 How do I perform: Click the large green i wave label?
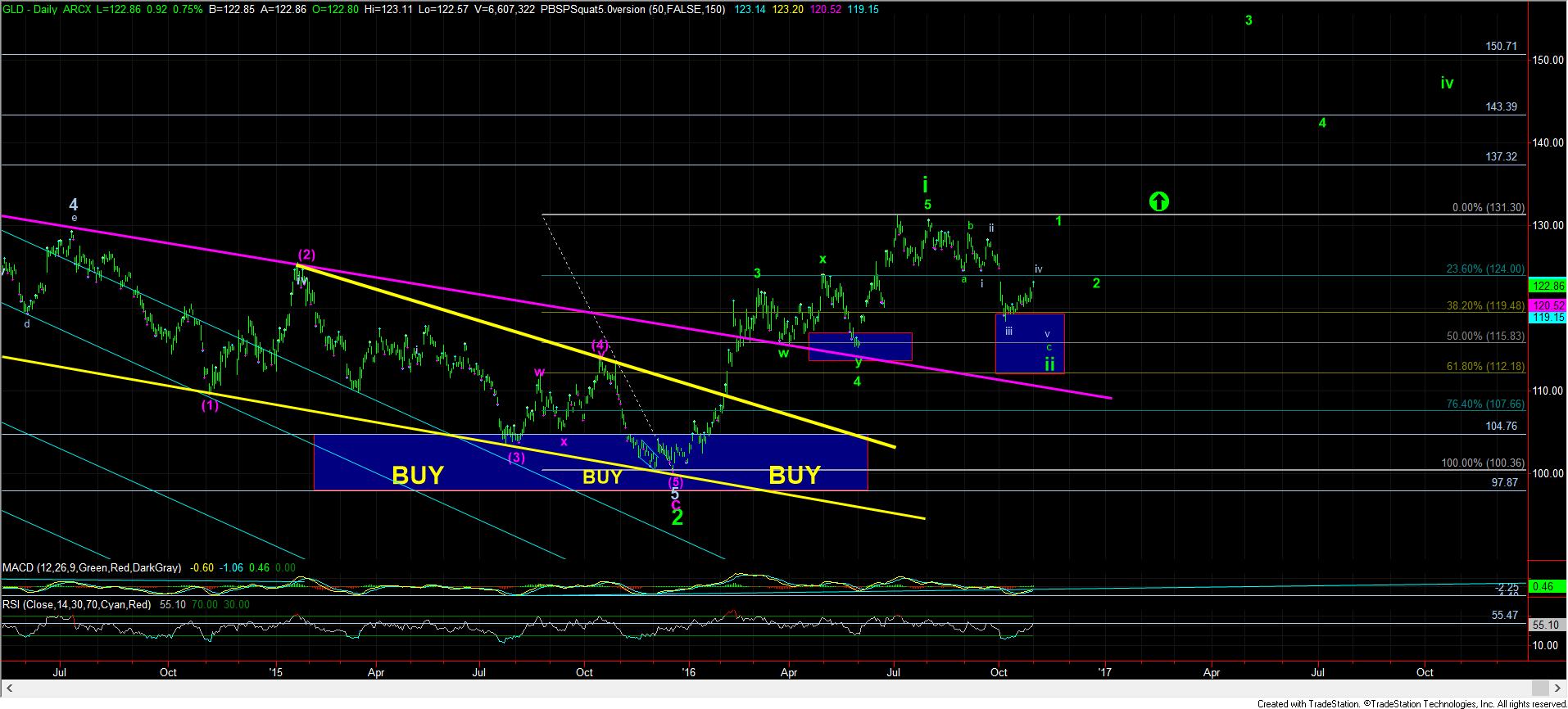925,183
